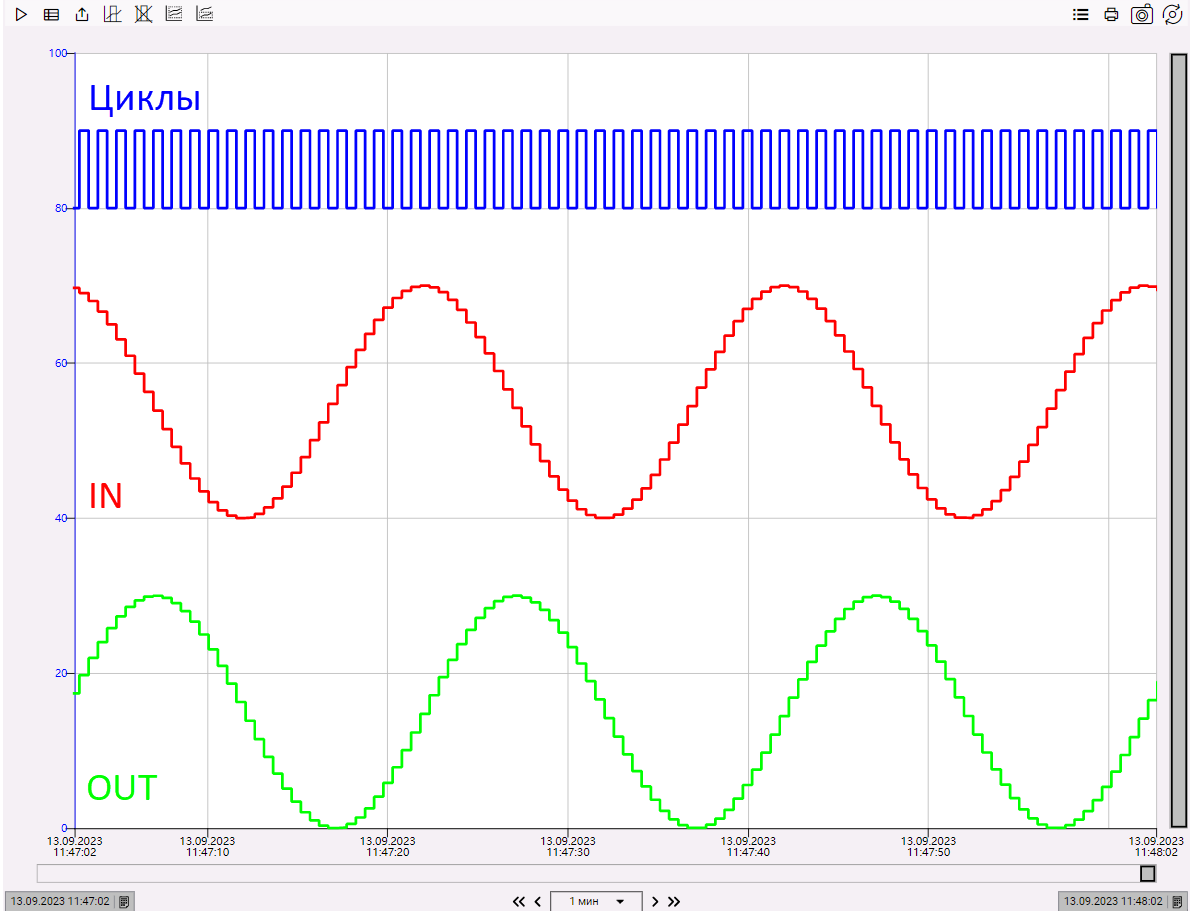Image resolution: width=1190 pixels, height=911 pixels.
Task: Step back one interval with the single-left arrow
Action: pos(538,901)
